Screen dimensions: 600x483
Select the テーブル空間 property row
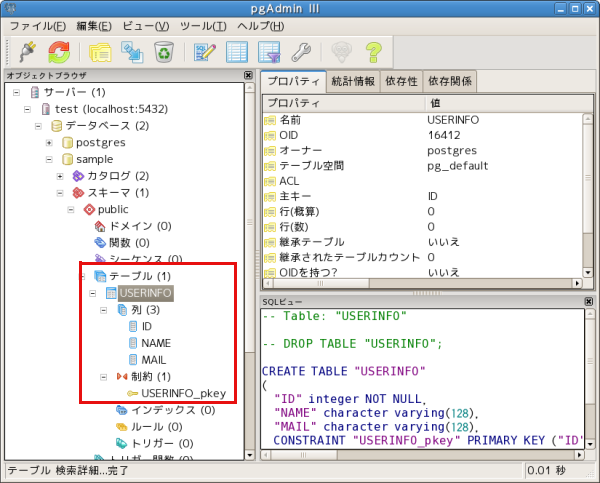tap(422, 166)
